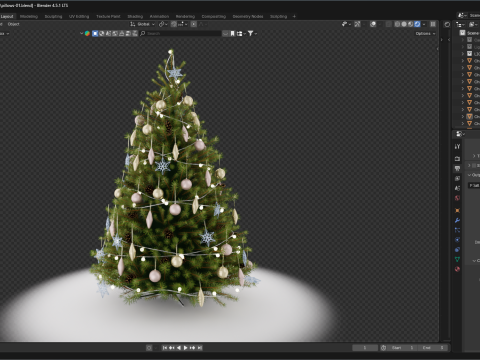Jump to previous keyframe

coord(172,348)
